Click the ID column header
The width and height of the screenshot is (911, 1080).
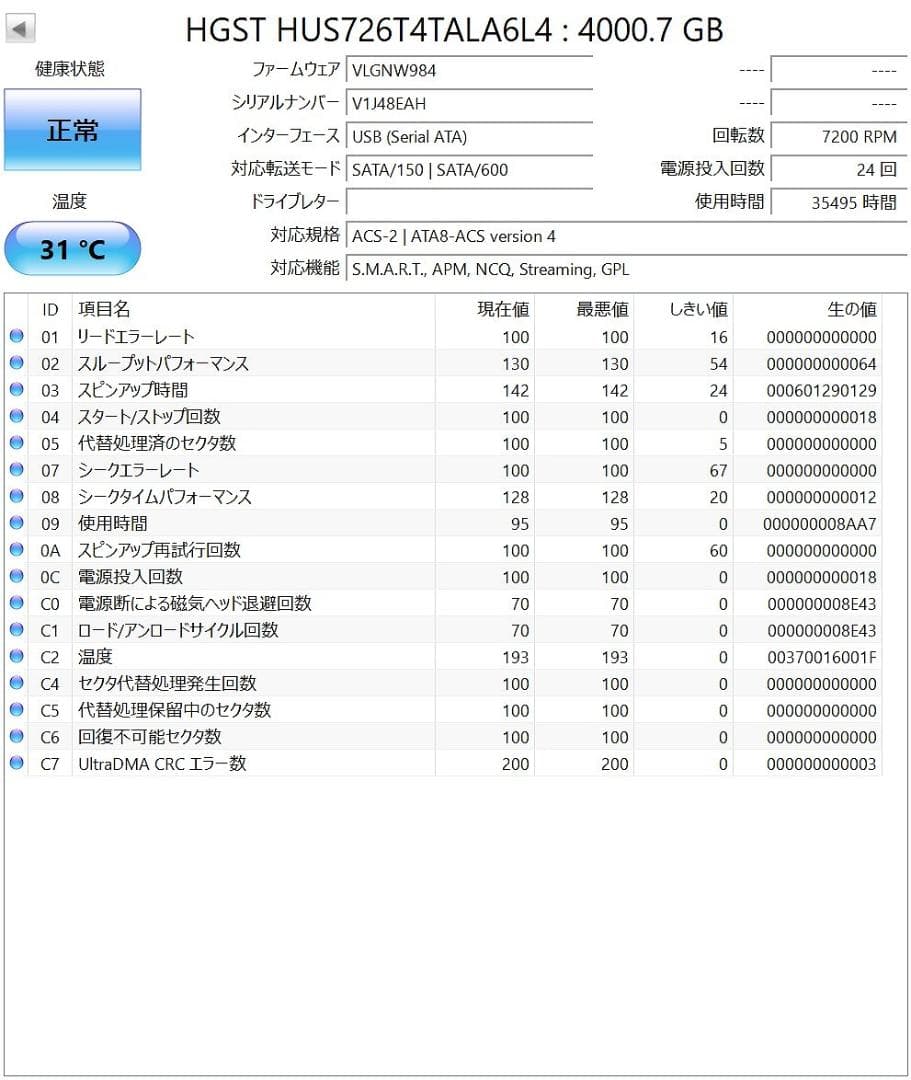(x=50, y=310)
